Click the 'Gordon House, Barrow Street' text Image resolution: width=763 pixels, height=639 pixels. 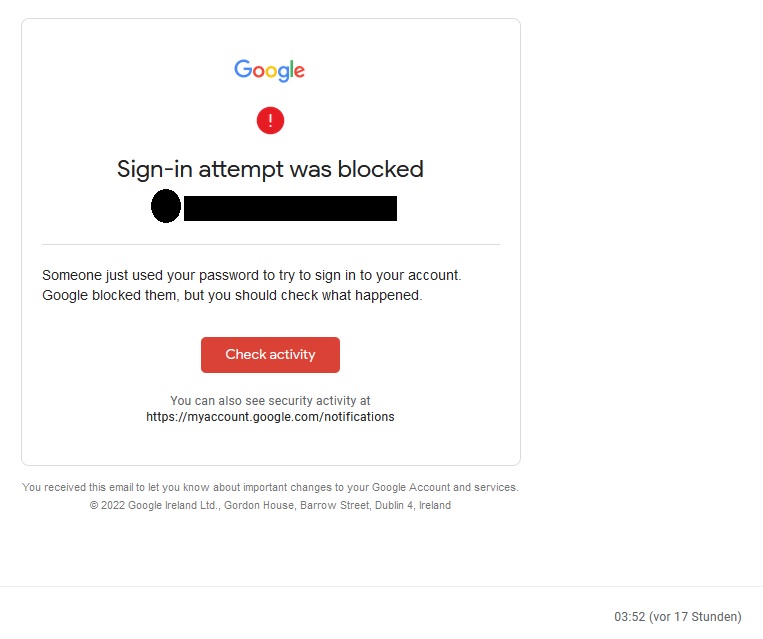coord(298,505)
